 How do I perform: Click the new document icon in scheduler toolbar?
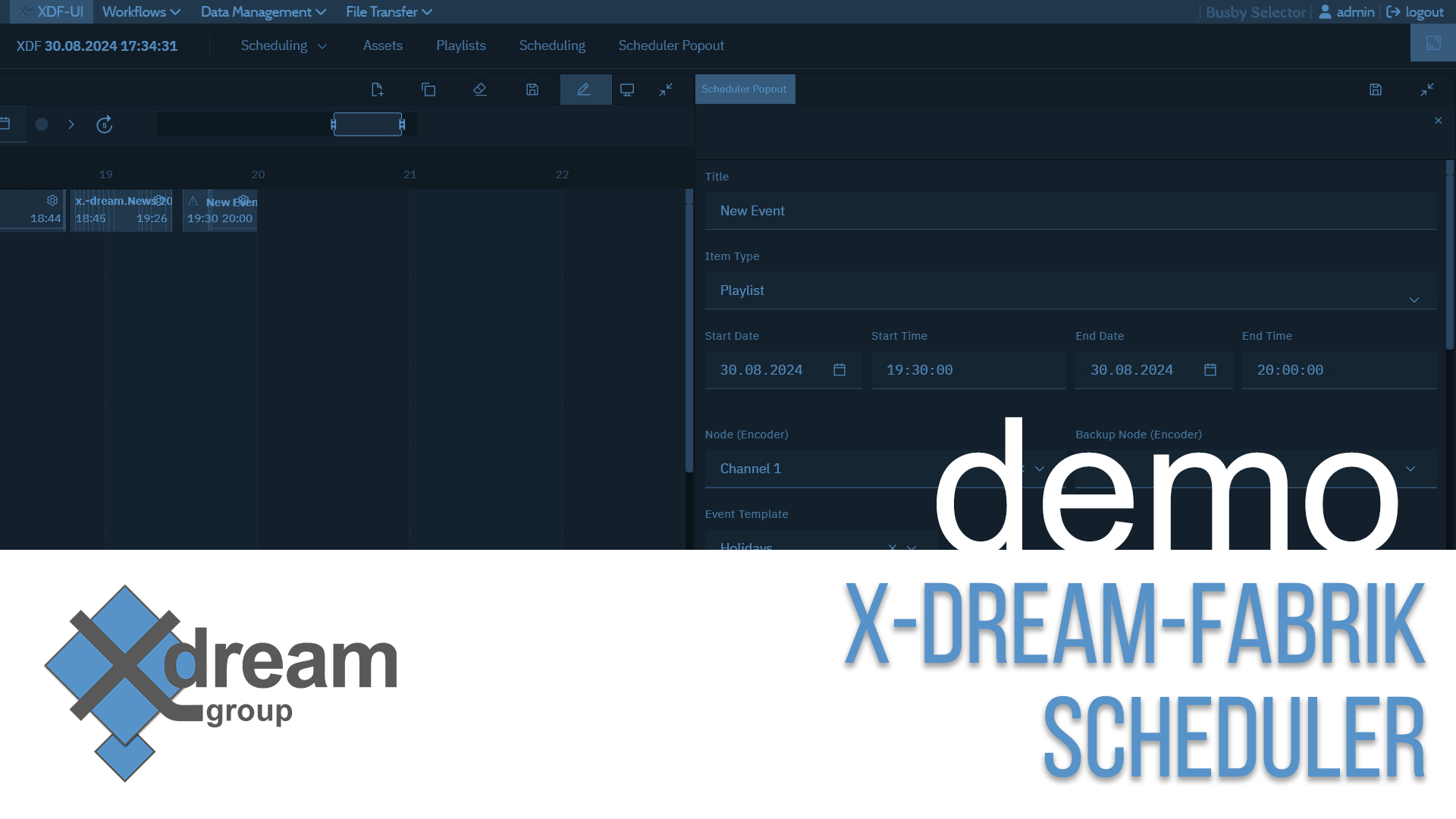(377, 89)
